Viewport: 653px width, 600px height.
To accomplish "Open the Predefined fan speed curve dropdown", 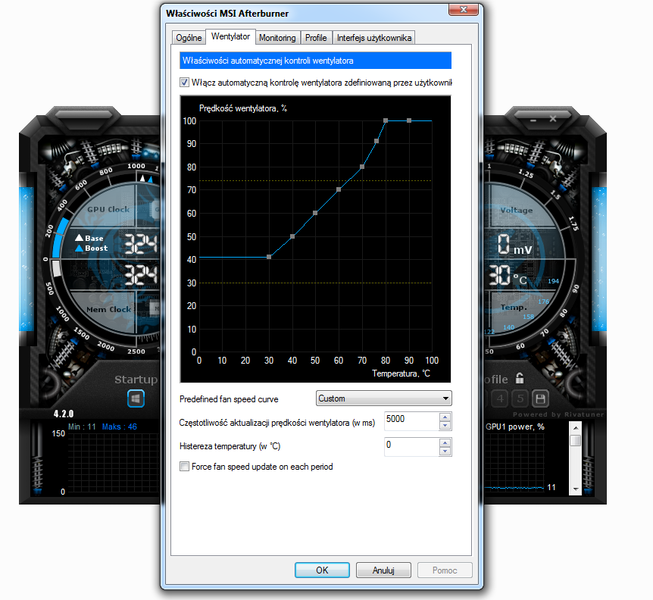I will coord(383,398).
